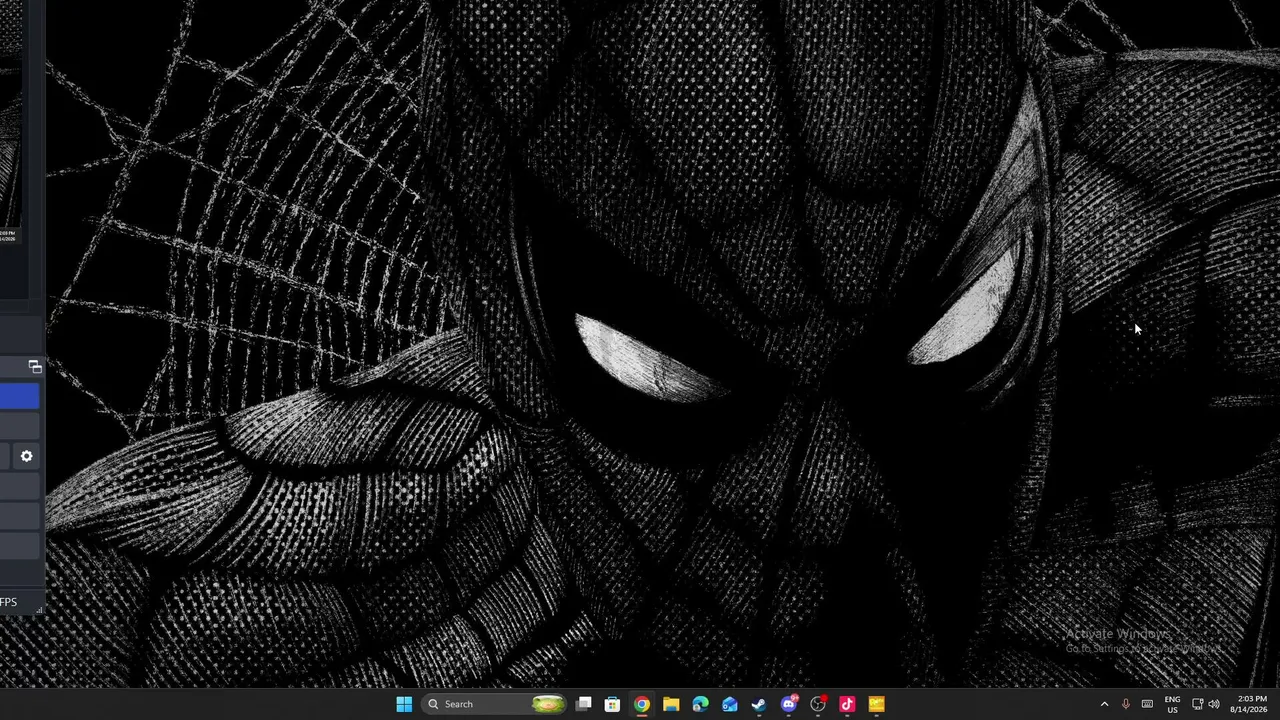Open the Outlook mail app icon

[x=730, y=704]
